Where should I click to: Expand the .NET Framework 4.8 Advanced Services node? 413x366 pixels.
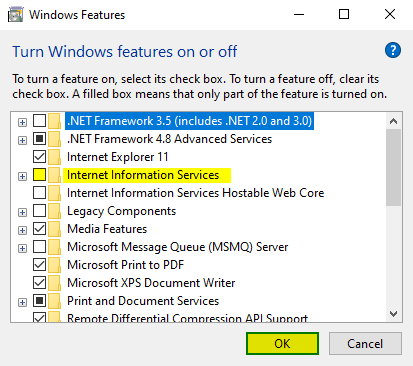point(22,140)
